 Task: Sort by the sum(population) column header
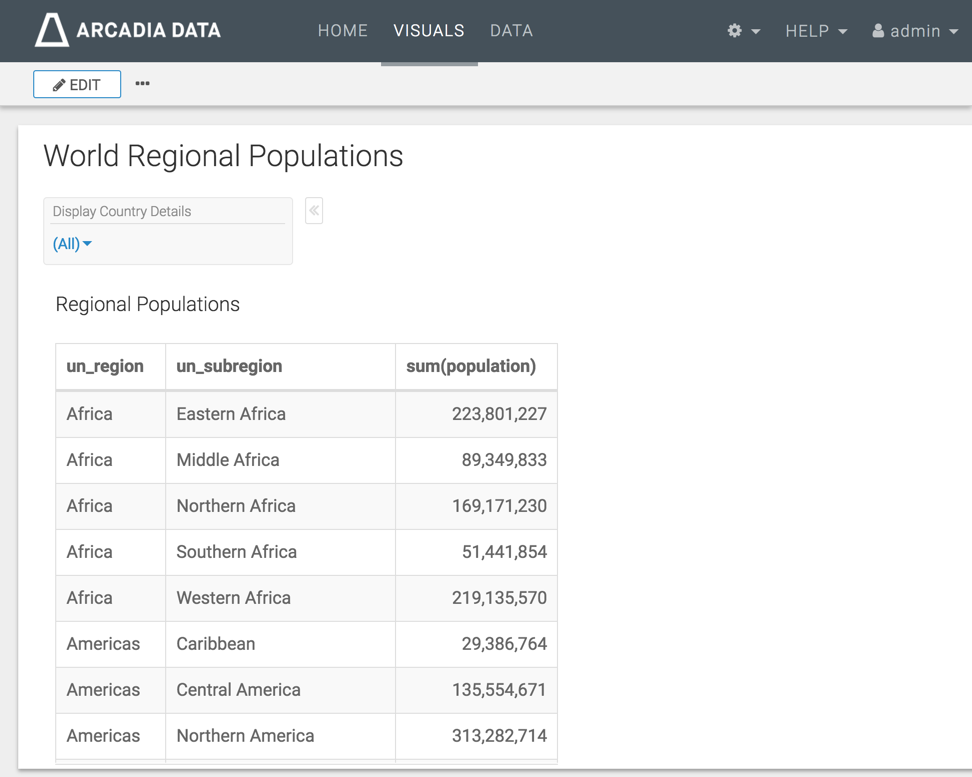[x=471, y=366]
